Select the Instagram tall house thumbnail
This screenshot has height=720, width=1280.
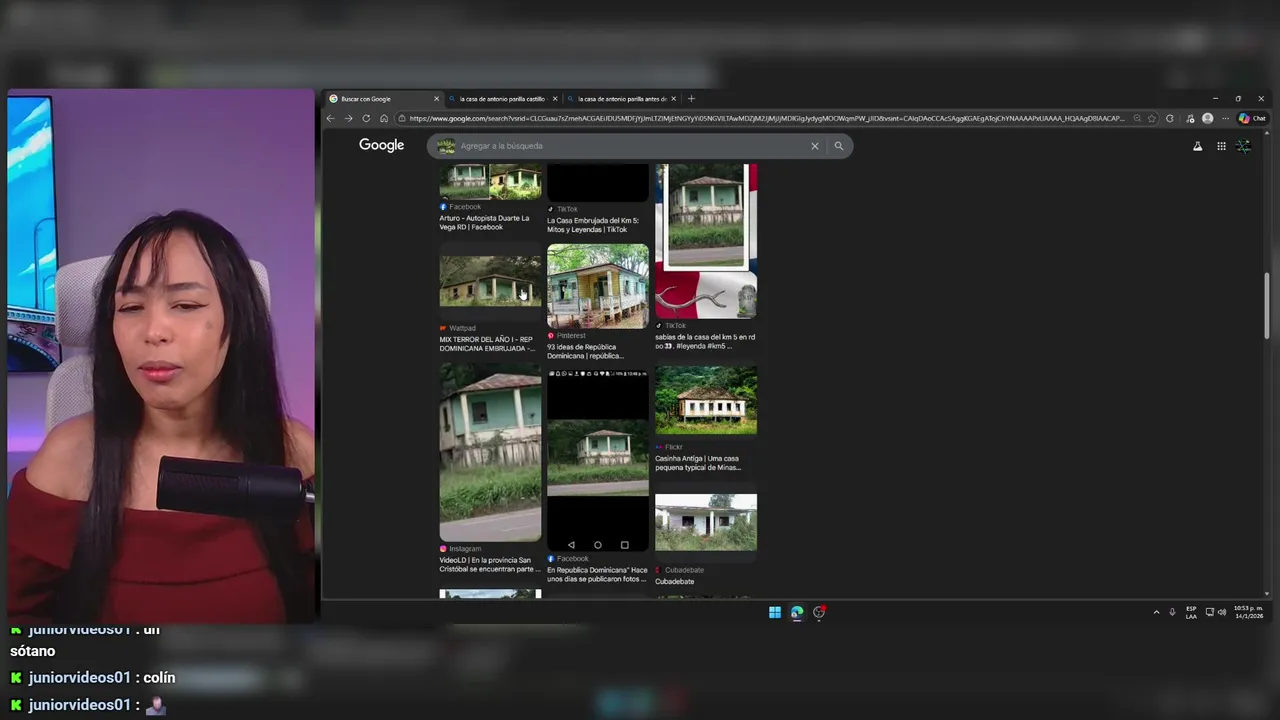[x=490, y=452]
